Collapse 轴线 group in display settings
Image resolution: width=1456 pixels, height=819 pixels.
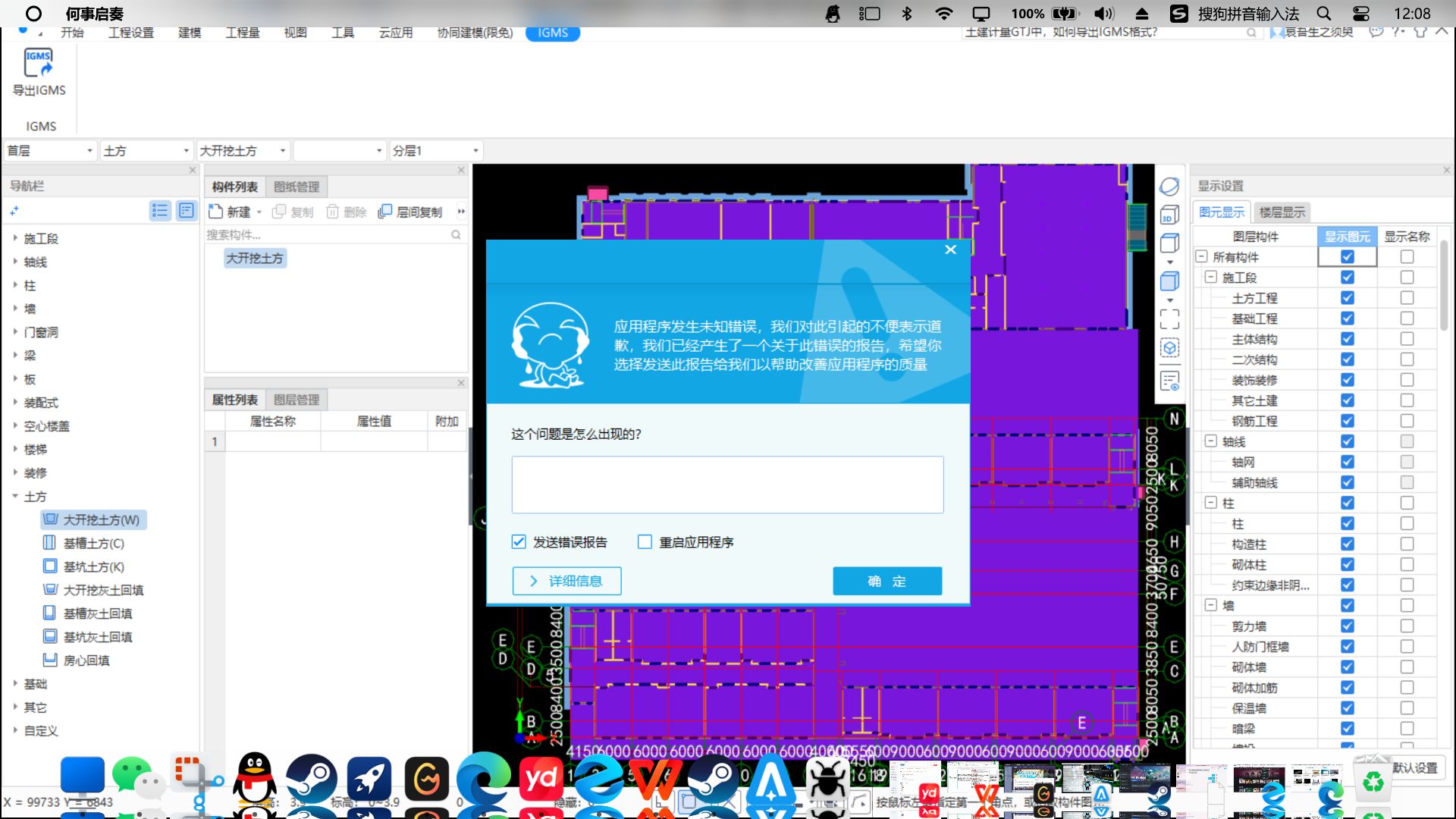click(x=1211, y=441)
